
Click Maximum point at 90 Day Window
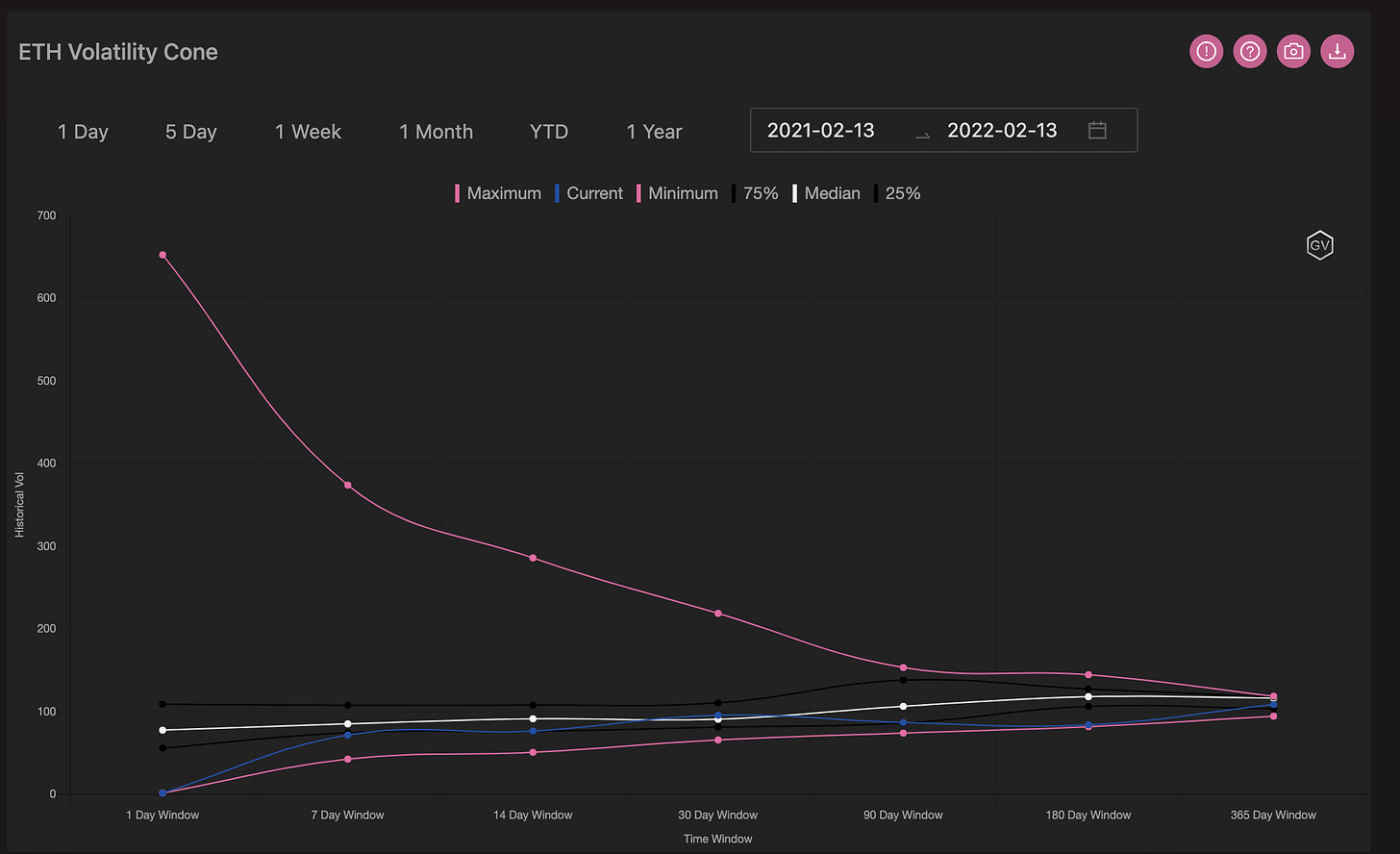pos(903,667)
